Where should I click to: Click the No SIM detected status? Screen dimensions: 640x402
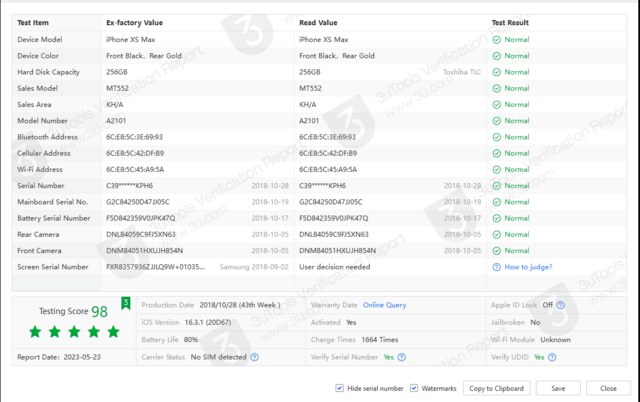point(218,357)
